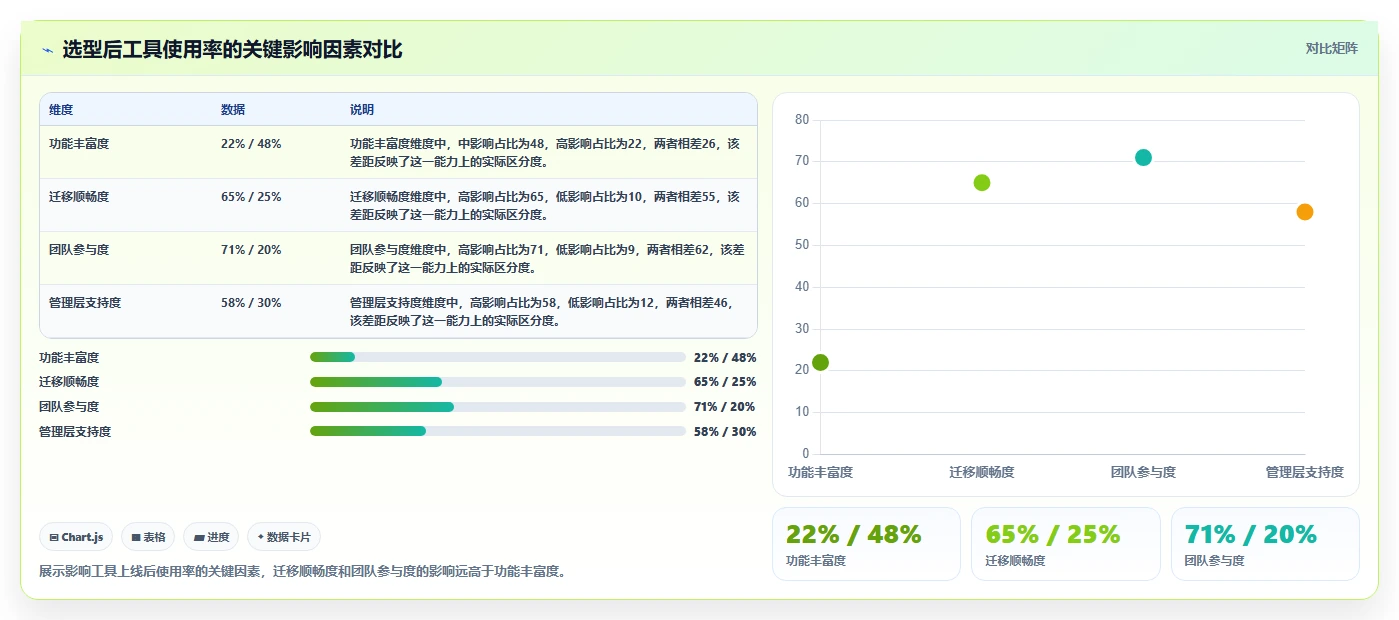Click the 功能丰富度 x-axis label

pyautogui.click(x=820, y=472)
